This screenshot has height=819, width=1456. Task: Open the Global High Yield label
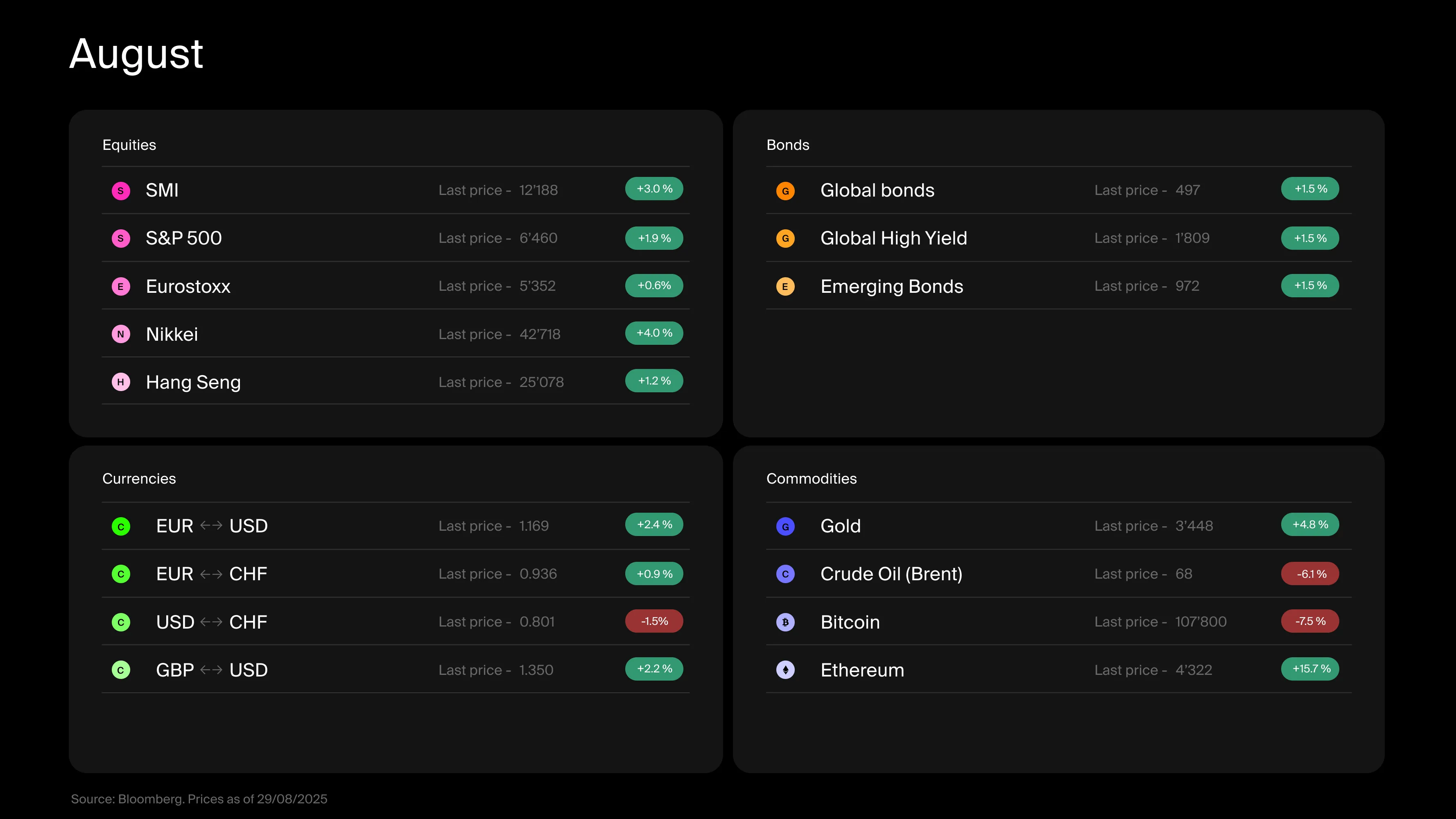tap(893, 238)
